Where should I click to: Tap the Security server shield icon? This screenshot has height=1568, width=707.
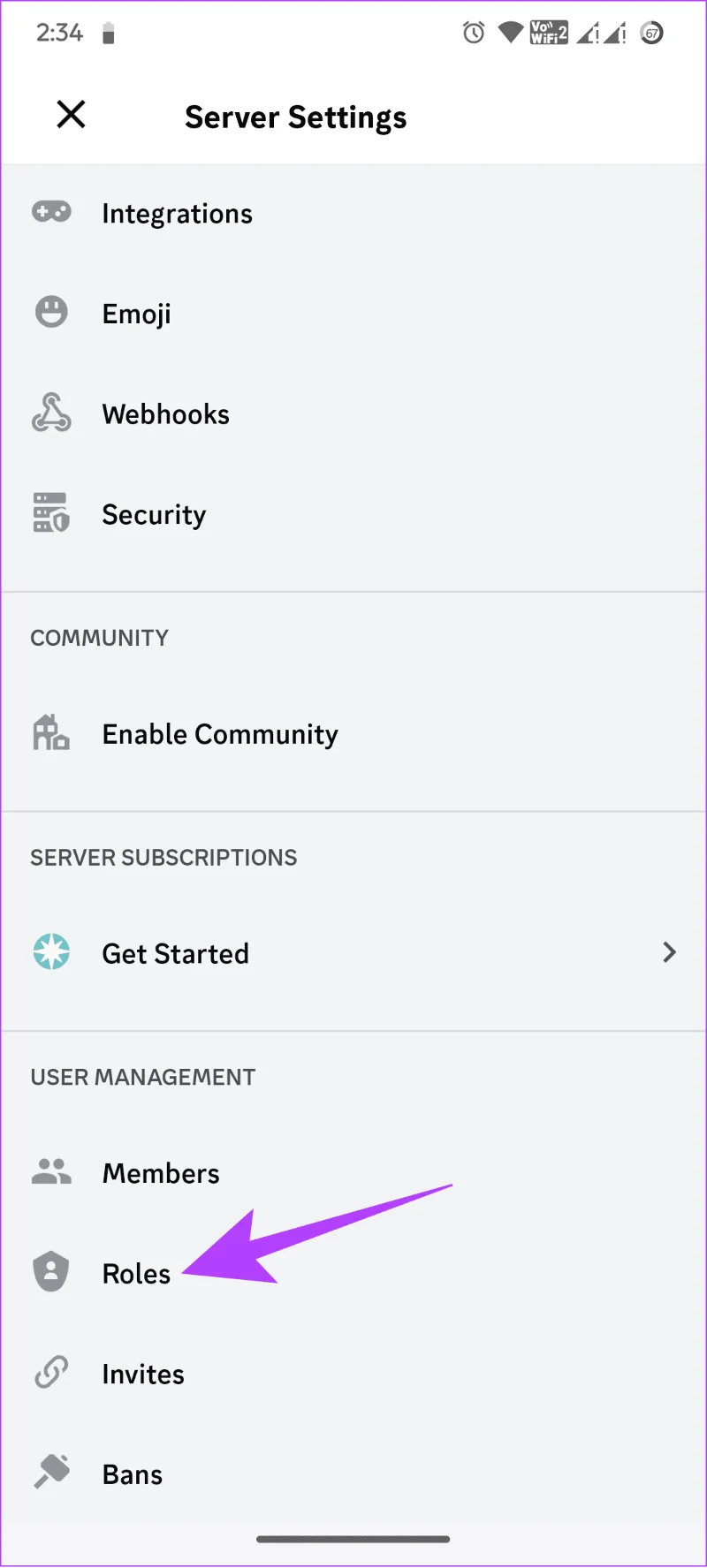coord(51,512)
